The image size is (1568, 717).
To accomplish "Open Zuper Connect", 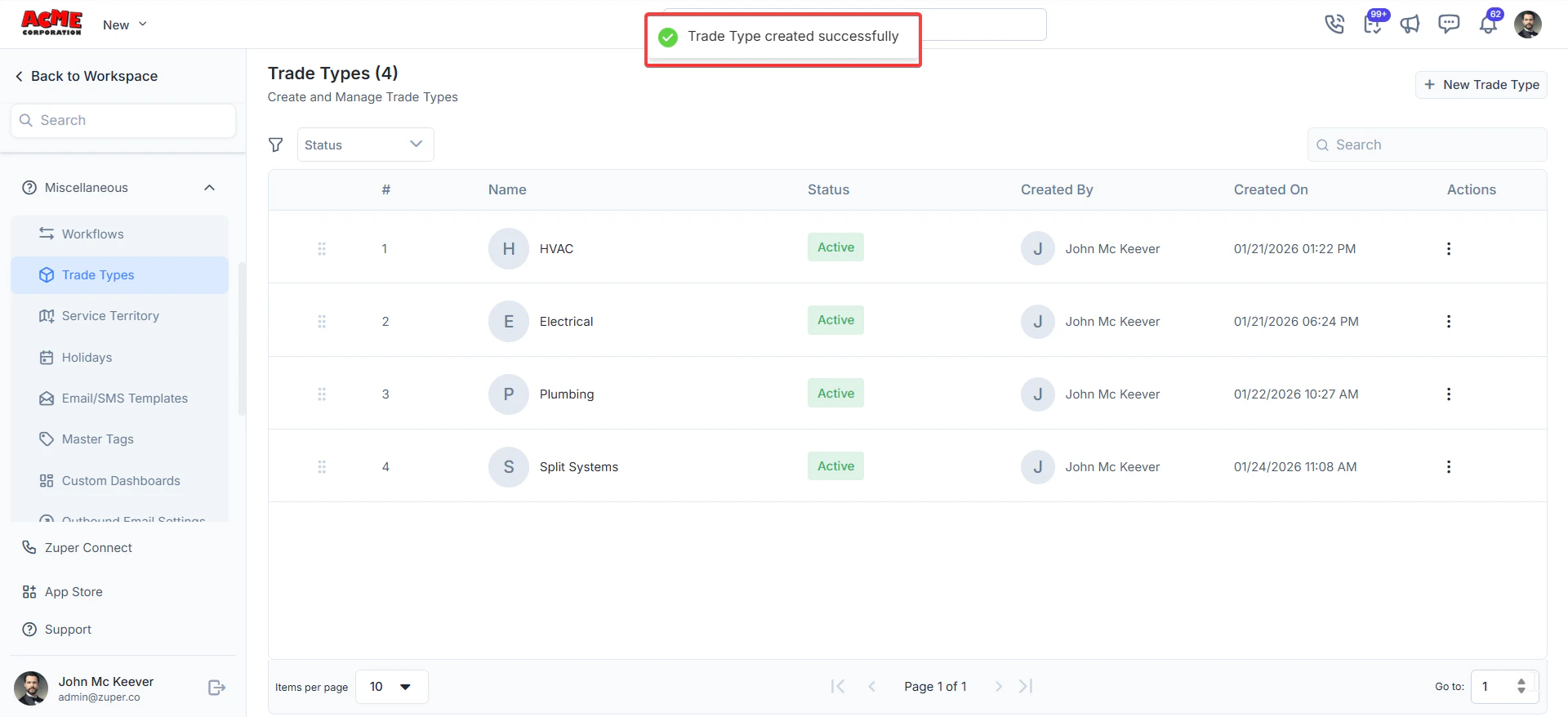I will [x=77, y=548].
